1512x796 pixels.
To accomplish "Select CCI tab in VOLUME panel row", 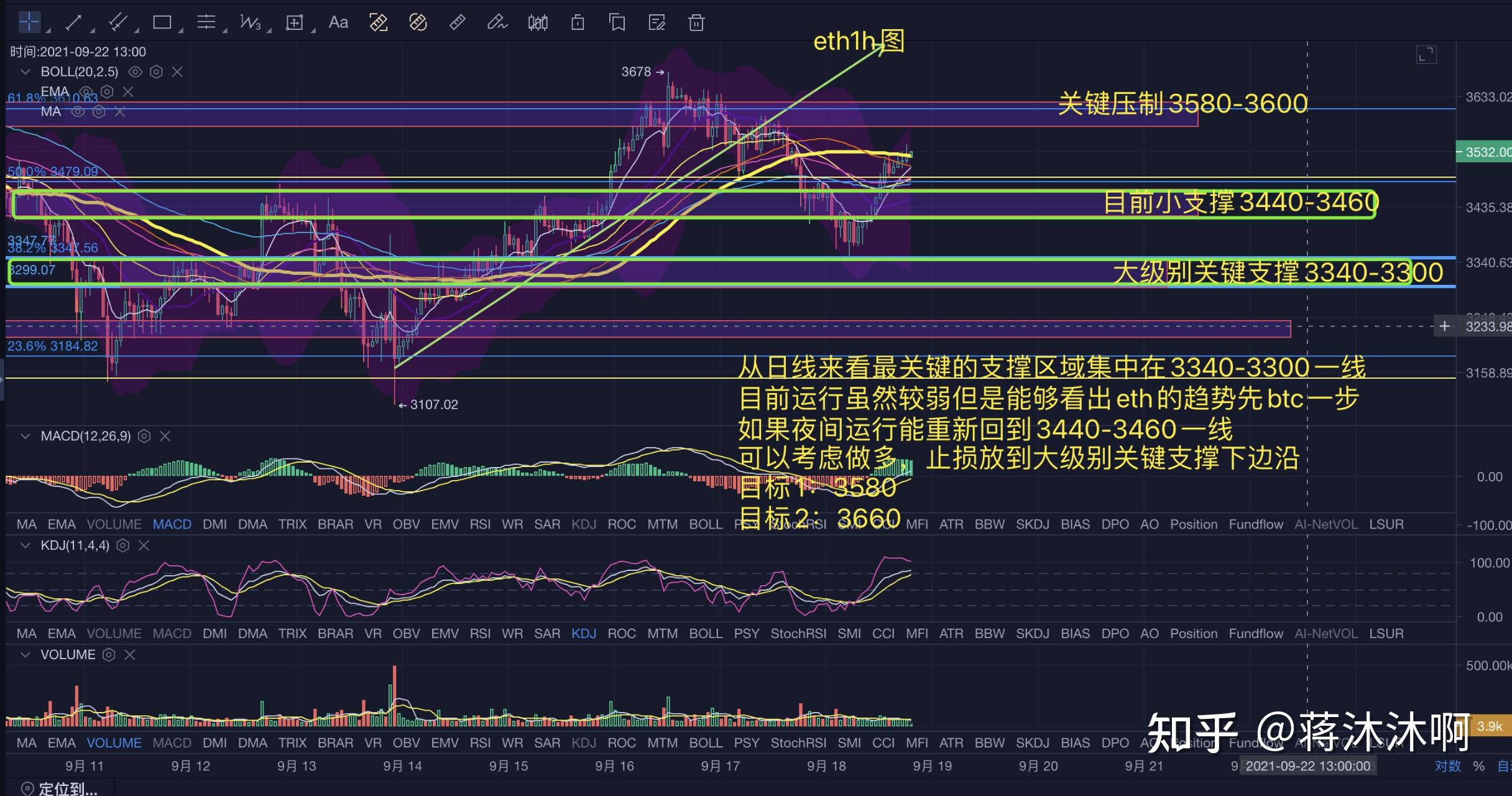I will coord(883,743).
